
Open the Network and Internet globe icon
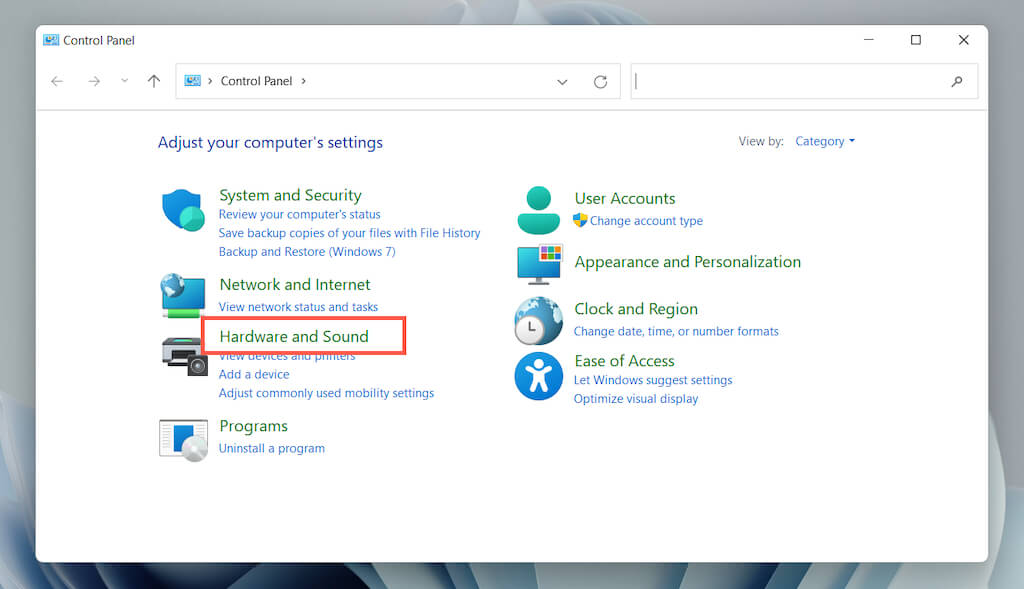pos(182,295)
